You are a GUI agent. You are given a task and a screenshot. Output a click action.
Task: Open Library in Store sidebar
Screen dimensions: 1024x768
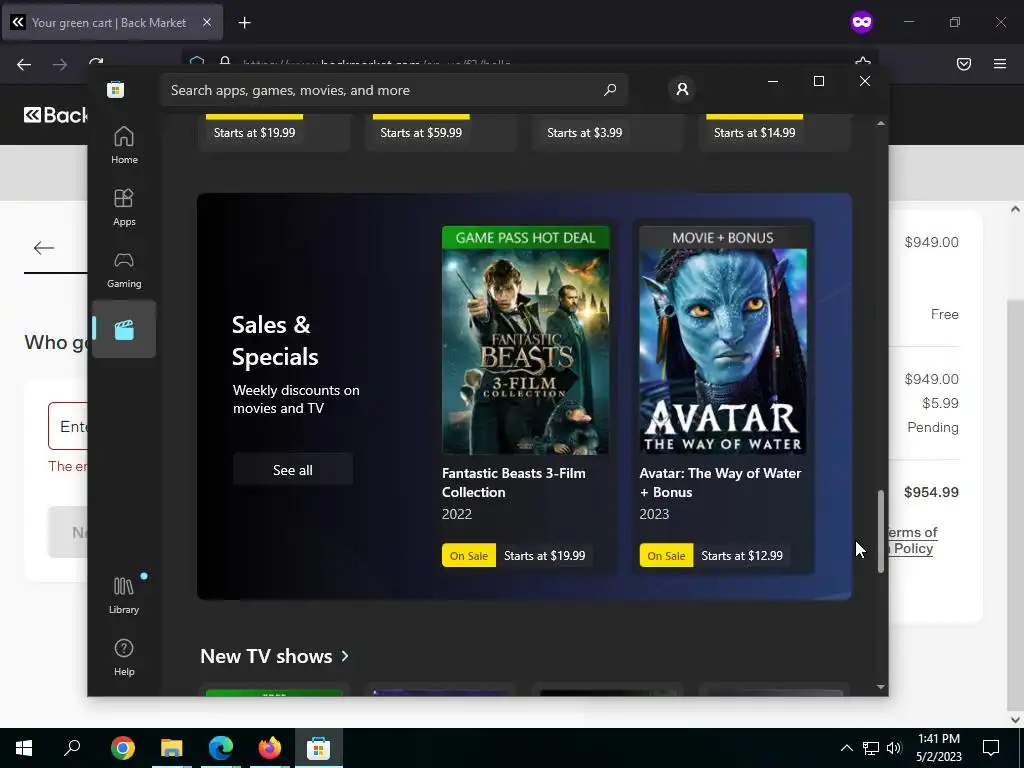point(124,595)
